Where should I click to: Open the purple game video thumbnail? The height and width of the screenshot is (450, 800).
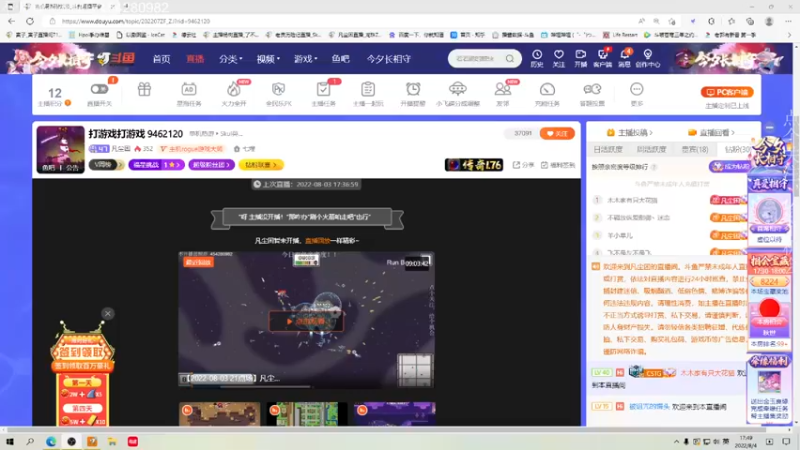(395, 414)
